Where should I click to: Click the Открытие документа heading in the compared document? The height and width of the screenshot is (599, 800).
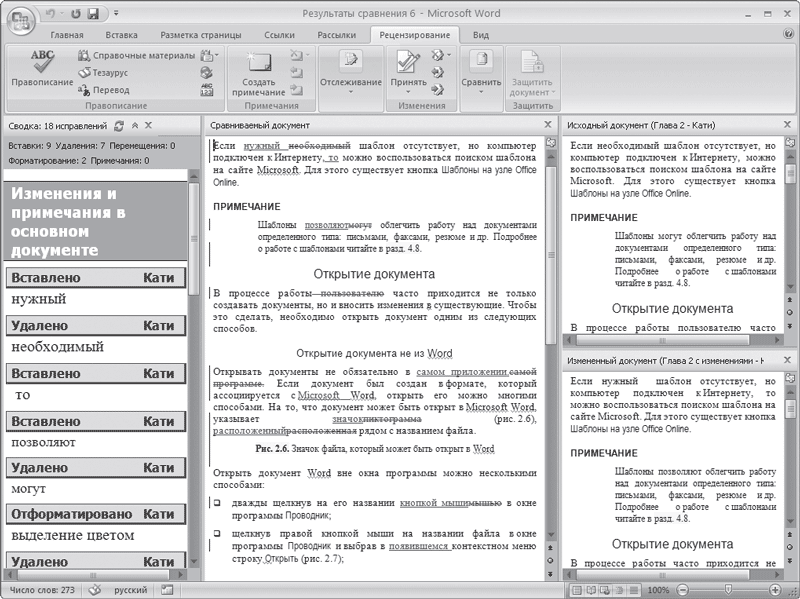(374, 274)
